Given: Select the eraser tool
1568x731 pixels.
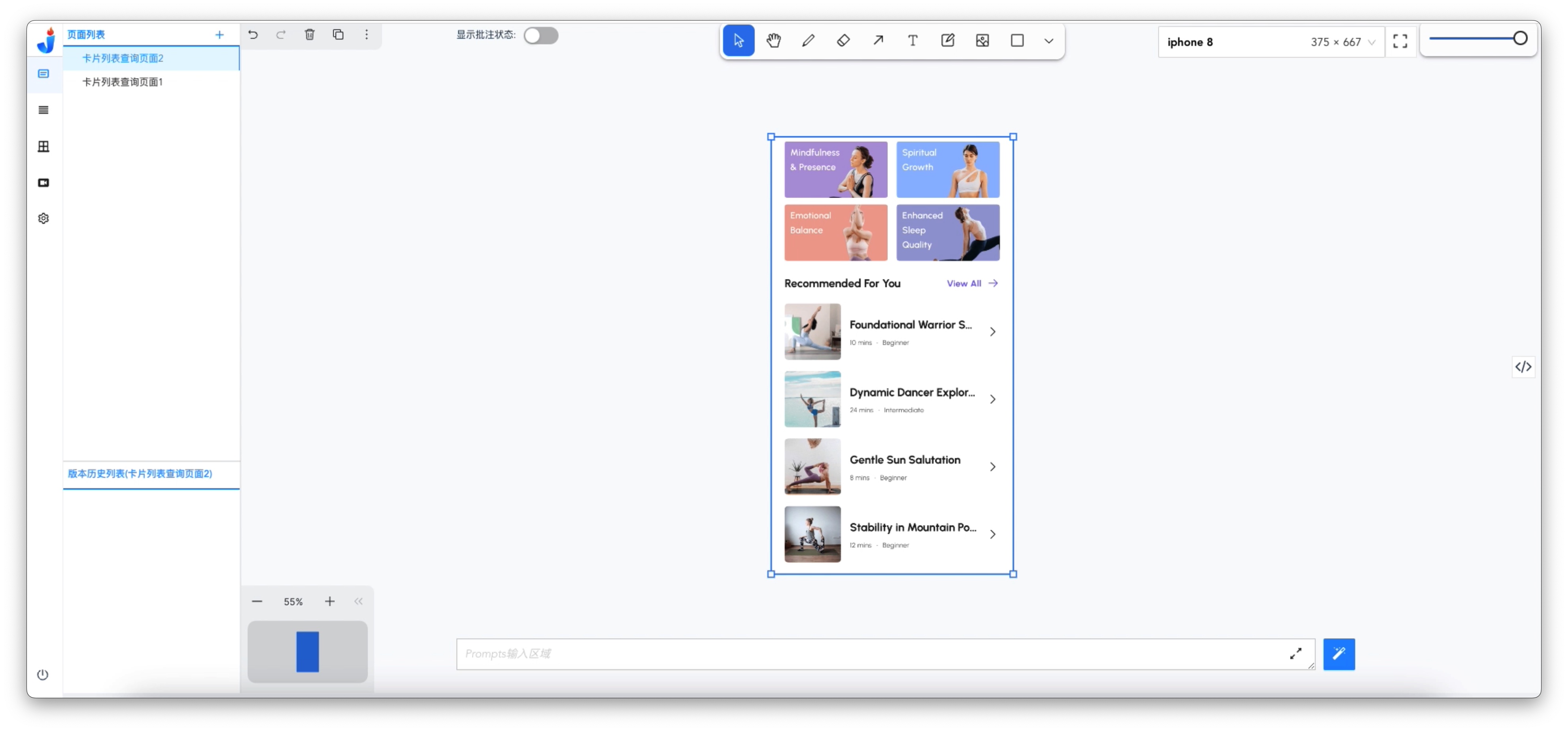Looking at the screenshot, I should (x=843, y=41).
